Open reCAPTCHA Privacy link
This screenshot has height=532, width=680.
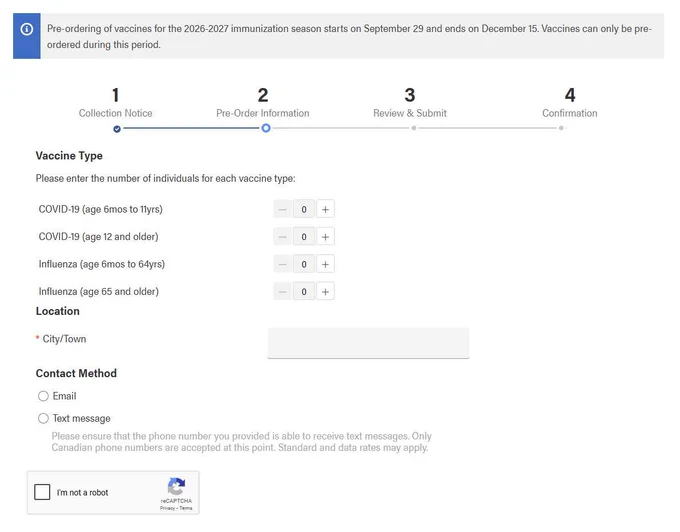pyautogui.click(x=166, y=508)
